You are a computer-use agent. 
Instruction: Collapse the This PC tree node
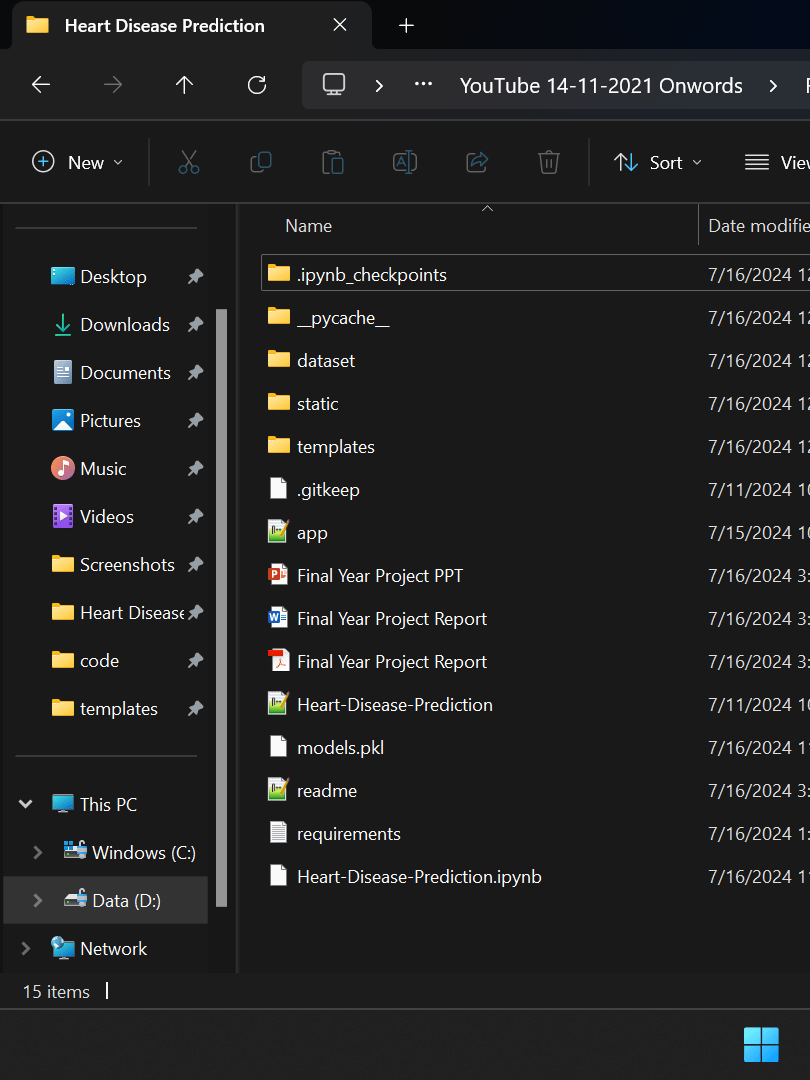tap(25, 804)
